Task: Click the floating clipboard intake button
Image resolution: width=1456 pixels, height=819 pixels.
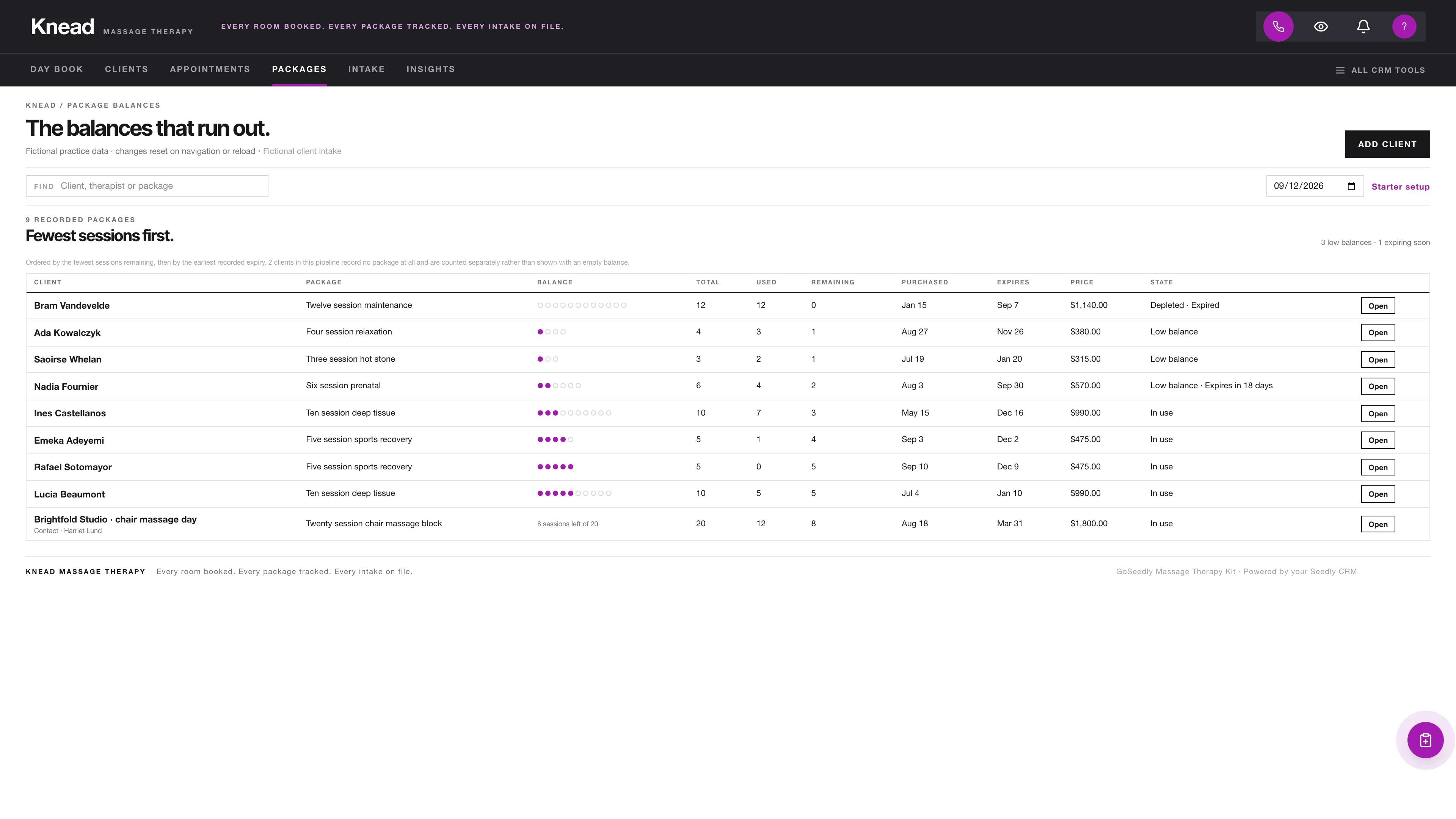Action: tap(1426, 740)
